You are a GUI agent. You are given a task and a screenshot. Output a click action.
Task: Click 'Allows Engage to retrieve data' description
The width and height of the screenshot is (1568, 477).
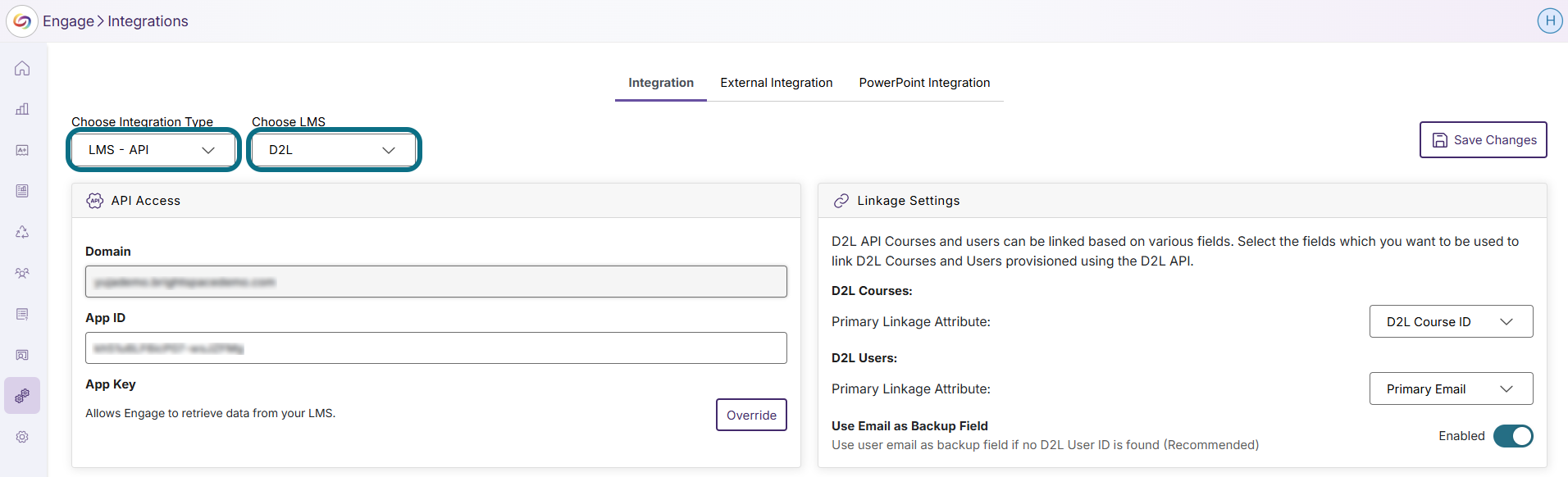pyautogui.click(x=210, y=413)
